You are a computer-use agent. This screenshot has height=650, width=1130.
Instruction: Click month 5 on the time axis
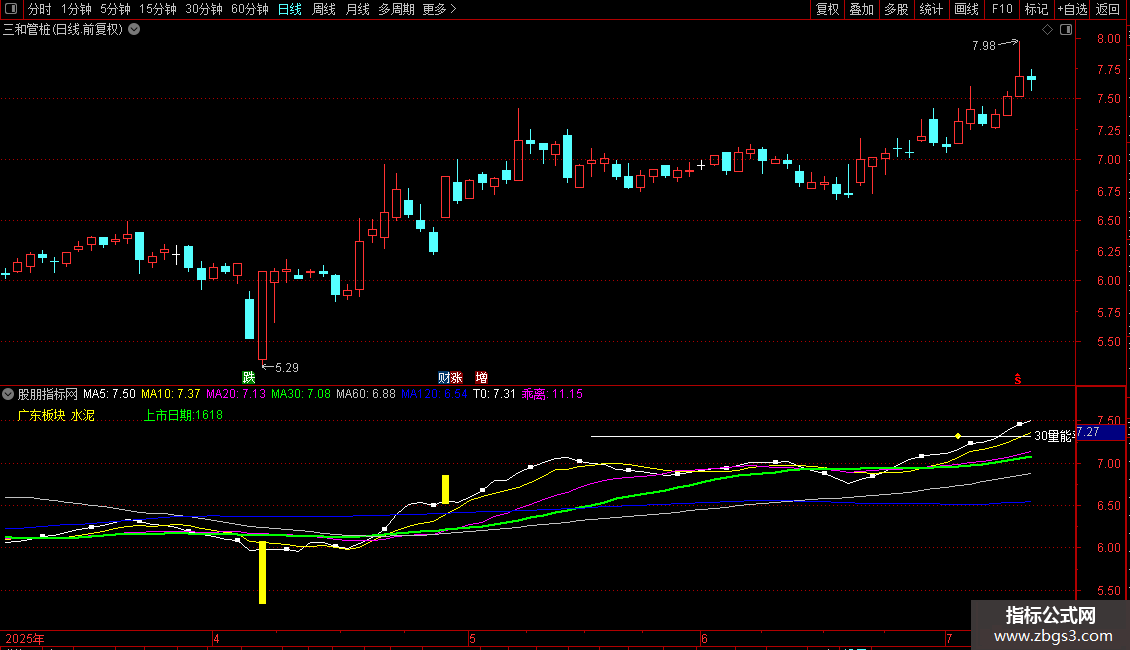pos(472,638)
